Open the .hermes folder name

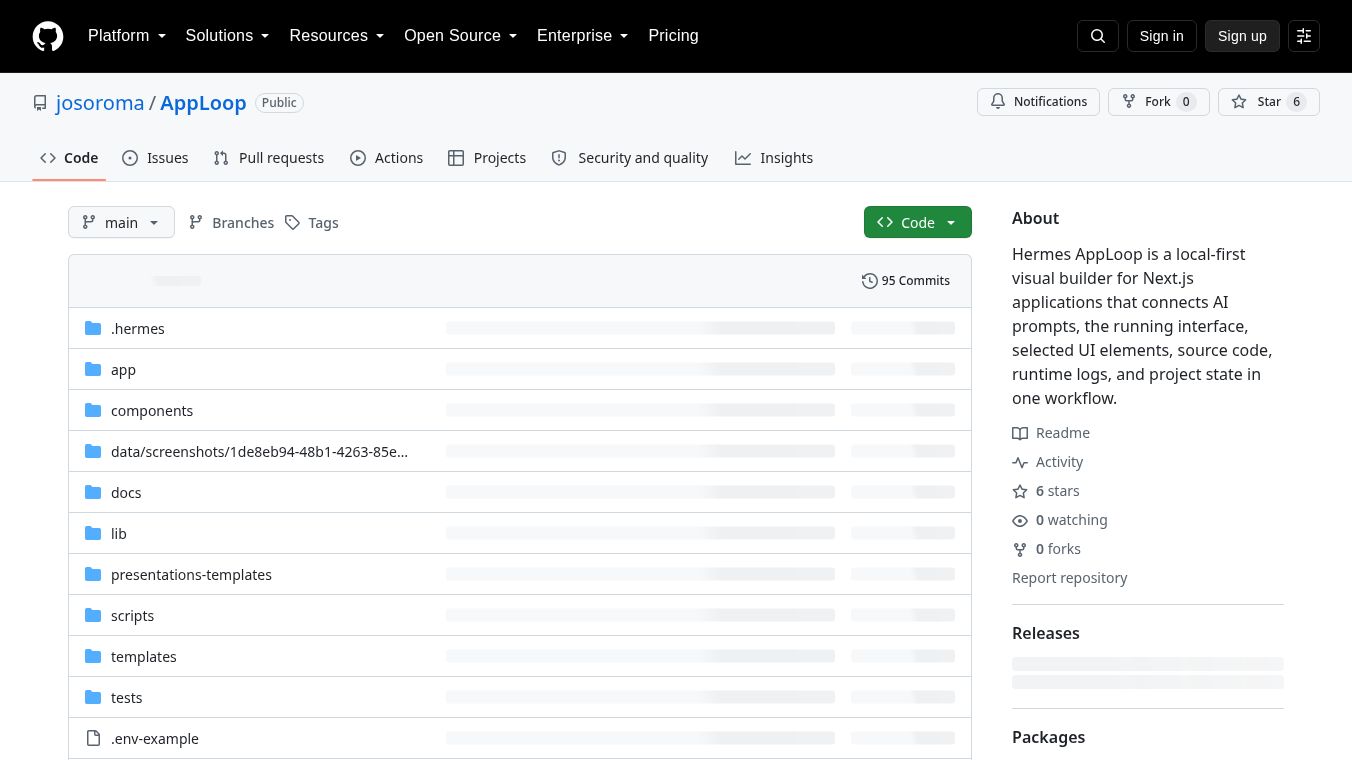(138, 328)
